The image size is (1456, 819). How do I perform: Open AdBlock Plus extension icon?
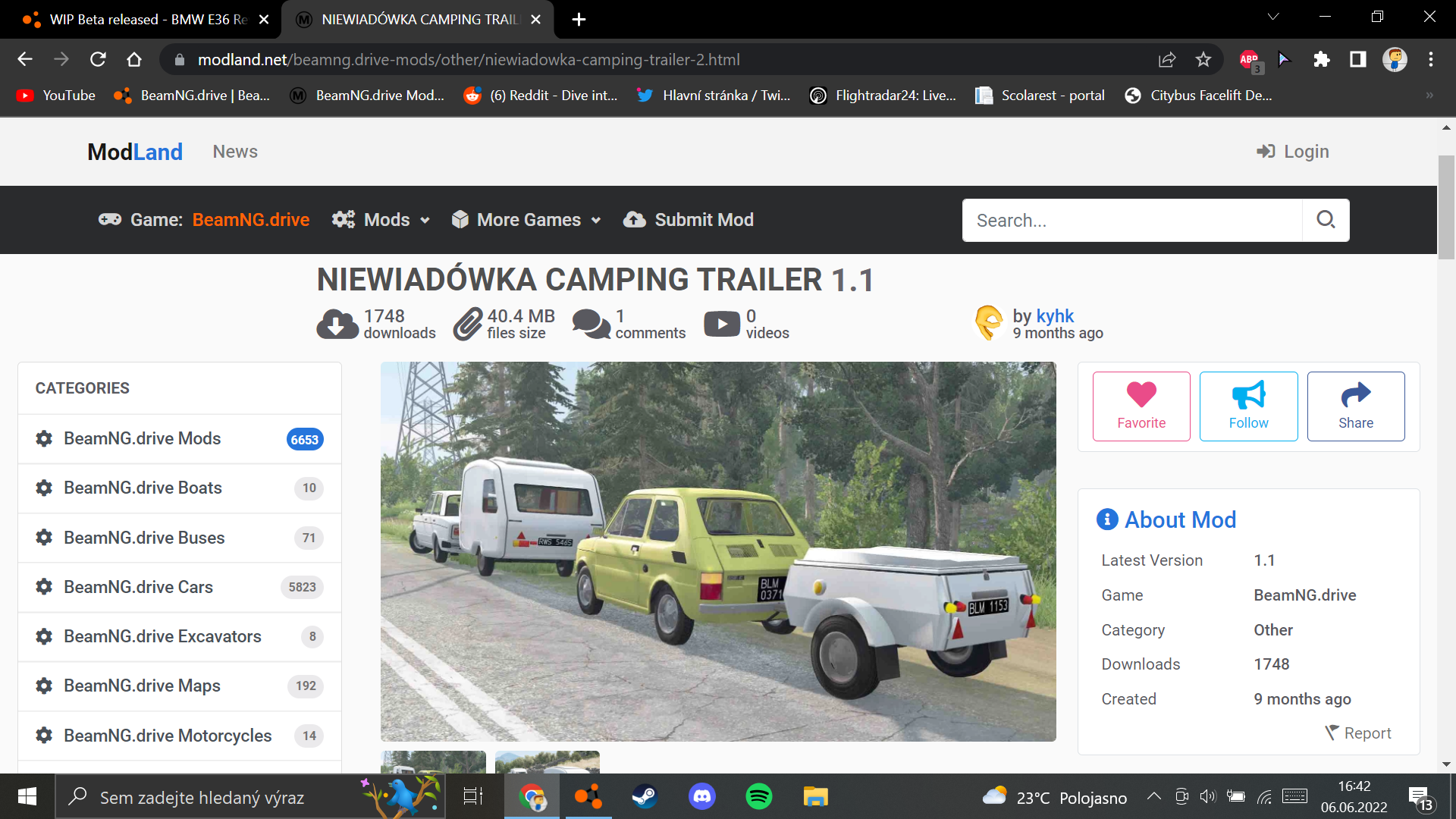1249,59
